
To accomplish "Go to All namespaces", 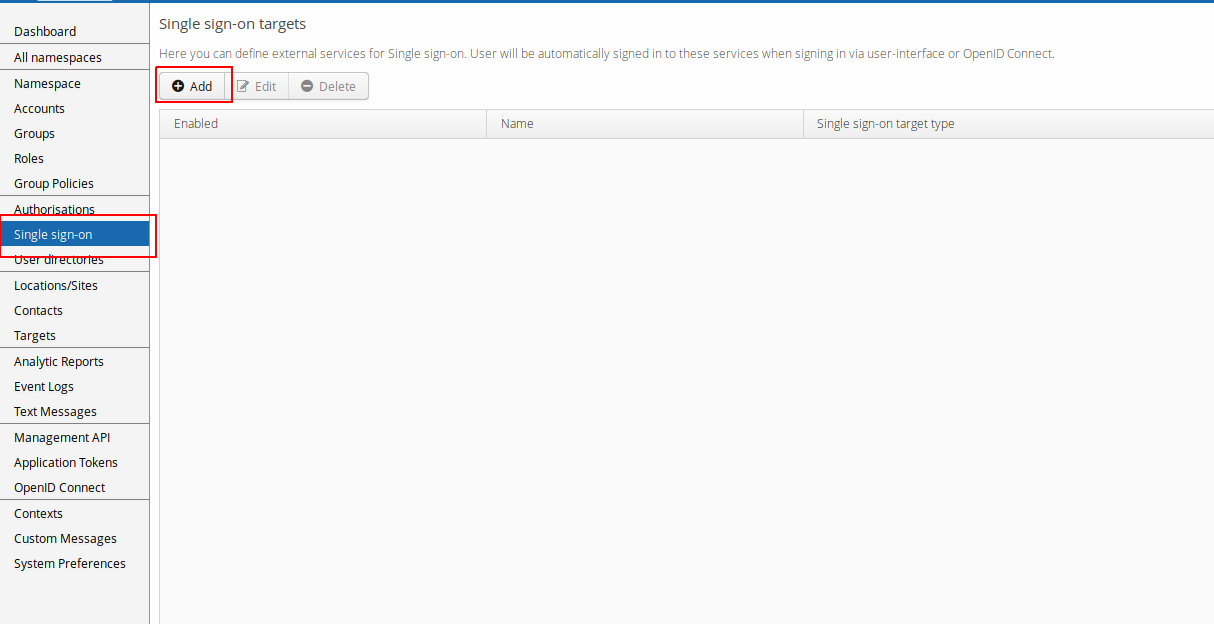I will point(58,58).
